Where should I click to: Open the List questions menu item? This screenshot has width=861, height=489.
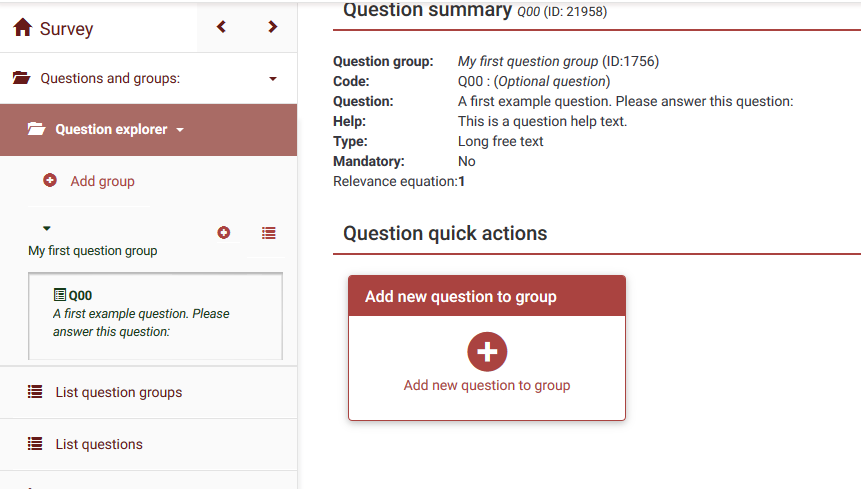(x=99, y=444)
